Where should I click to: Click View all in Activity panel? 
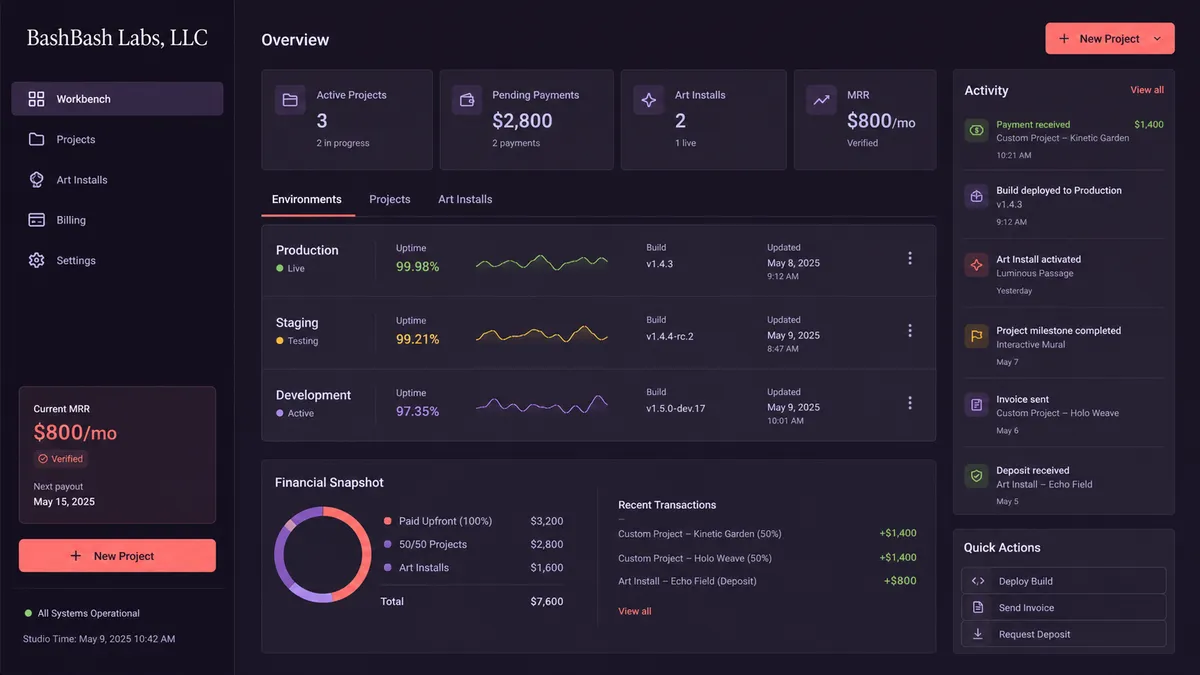[x=1147, y=90]
